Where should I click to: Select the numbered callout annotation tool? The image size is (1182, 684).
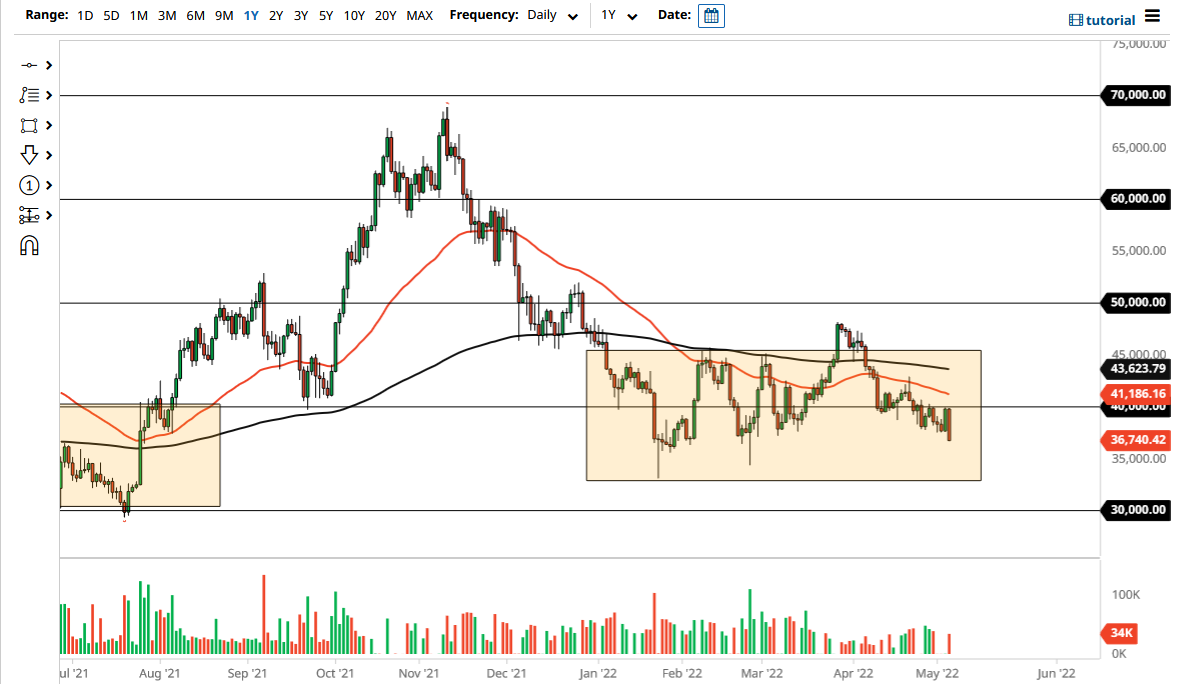[29, 185]
